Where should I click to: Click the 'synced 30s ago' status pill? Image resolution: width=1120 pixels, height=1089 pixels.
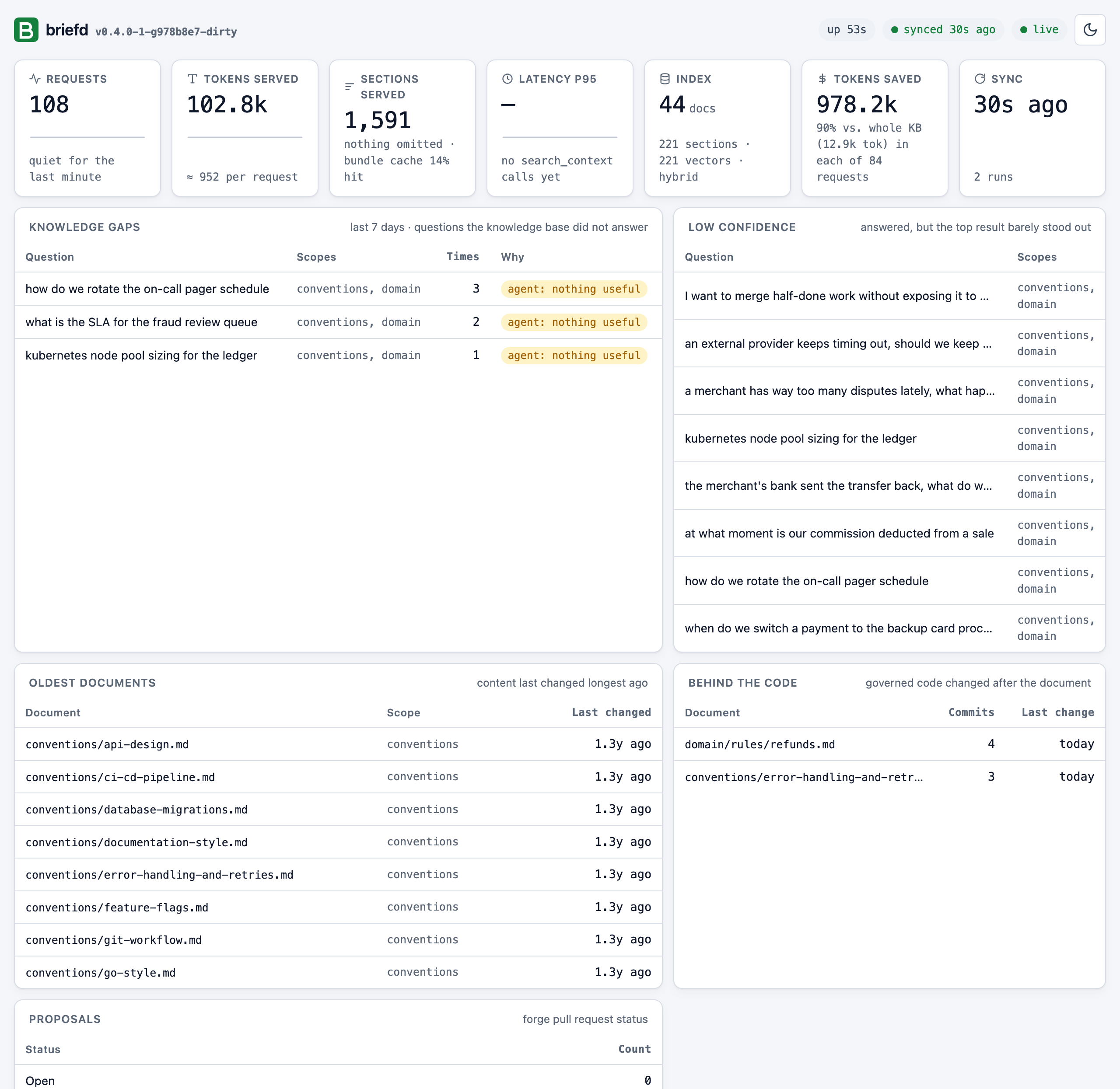click(x=943, y=30)
